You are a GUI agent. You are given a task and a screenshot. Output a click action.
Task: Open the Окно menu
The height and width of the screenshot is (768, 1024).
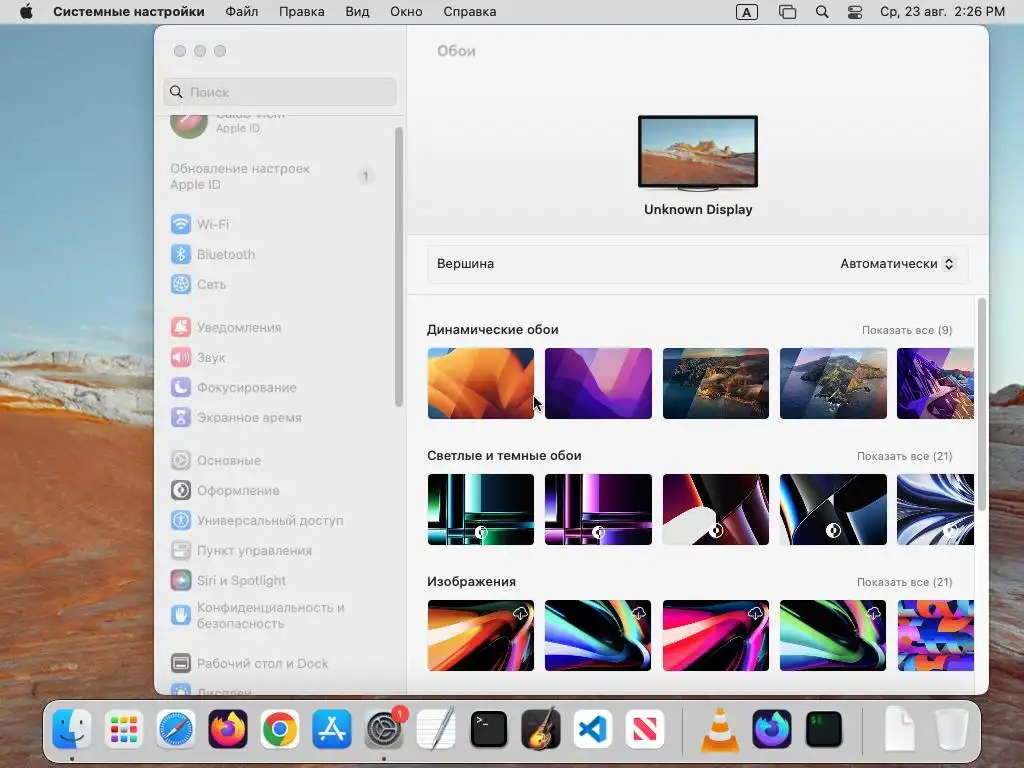pos(406,12)
